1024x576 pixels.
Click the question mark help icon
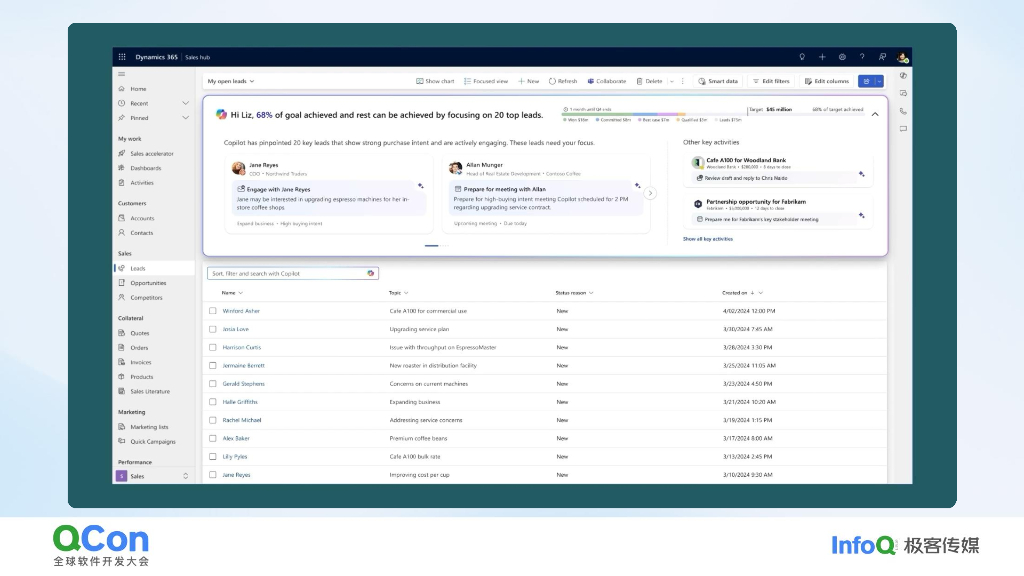862,57
